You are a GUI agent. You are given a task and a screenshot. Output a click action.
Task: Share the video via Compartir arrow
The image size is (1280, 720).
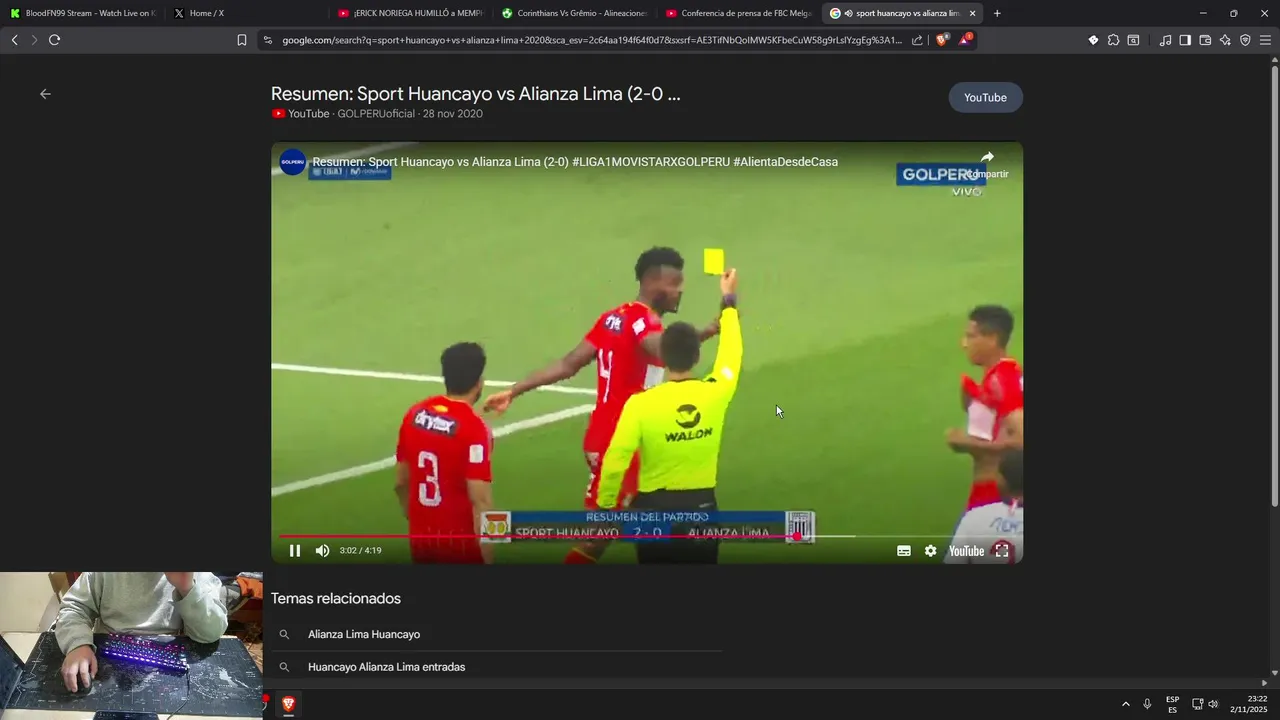point(987,163)
